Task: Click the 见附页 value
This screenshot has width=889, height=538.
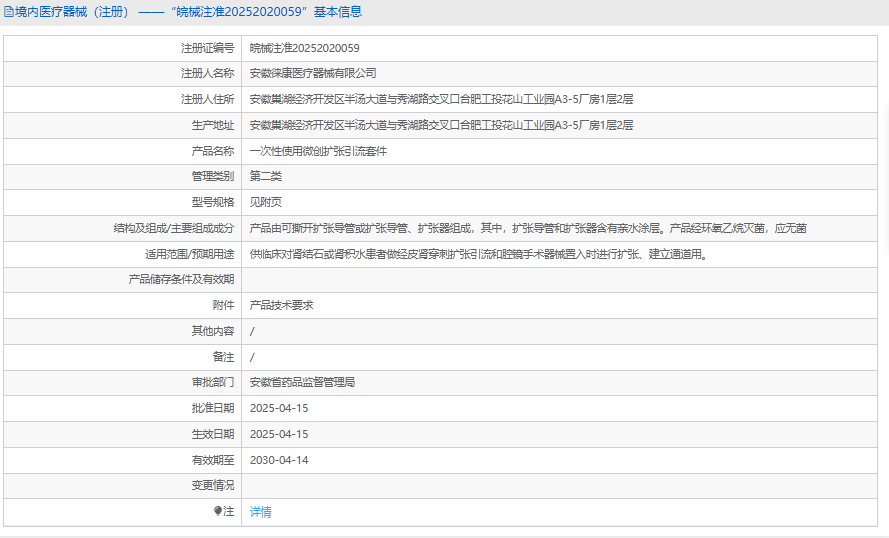Action: (266, 202)
